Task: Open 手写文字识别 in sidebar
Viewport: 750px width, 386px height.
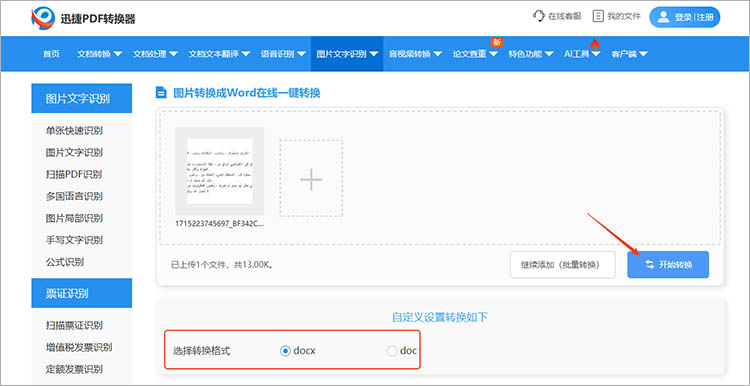Action: [x=74, y=240]
